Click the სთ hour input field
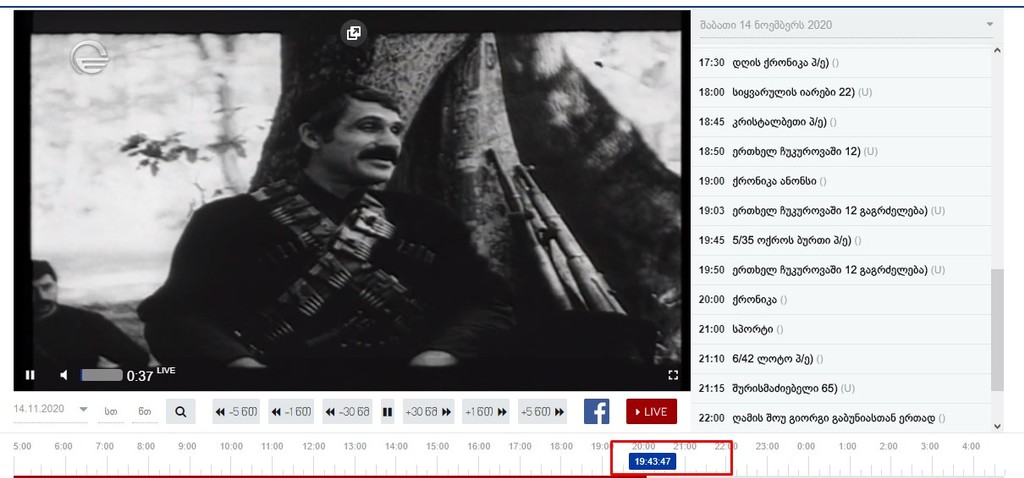 pos(110,412)
